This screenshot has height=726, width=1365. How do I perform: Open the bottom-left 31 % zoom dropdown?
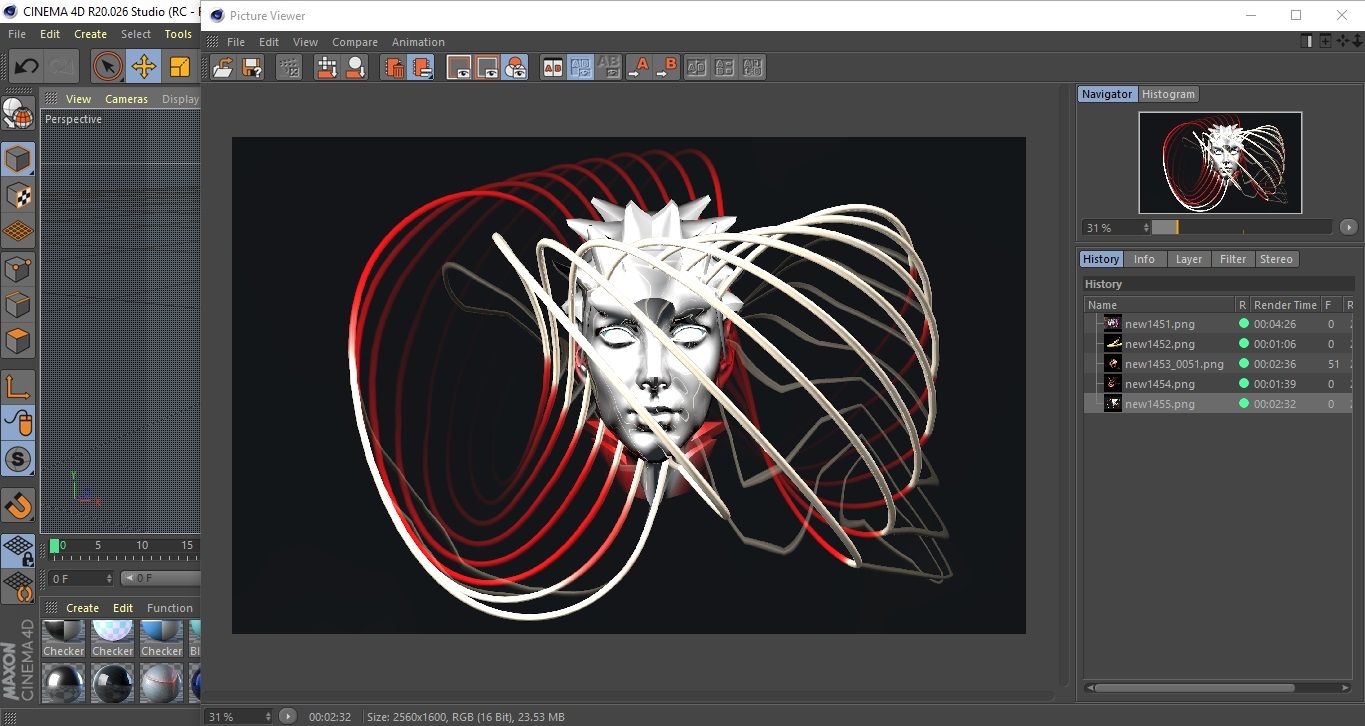click(239, 716)
